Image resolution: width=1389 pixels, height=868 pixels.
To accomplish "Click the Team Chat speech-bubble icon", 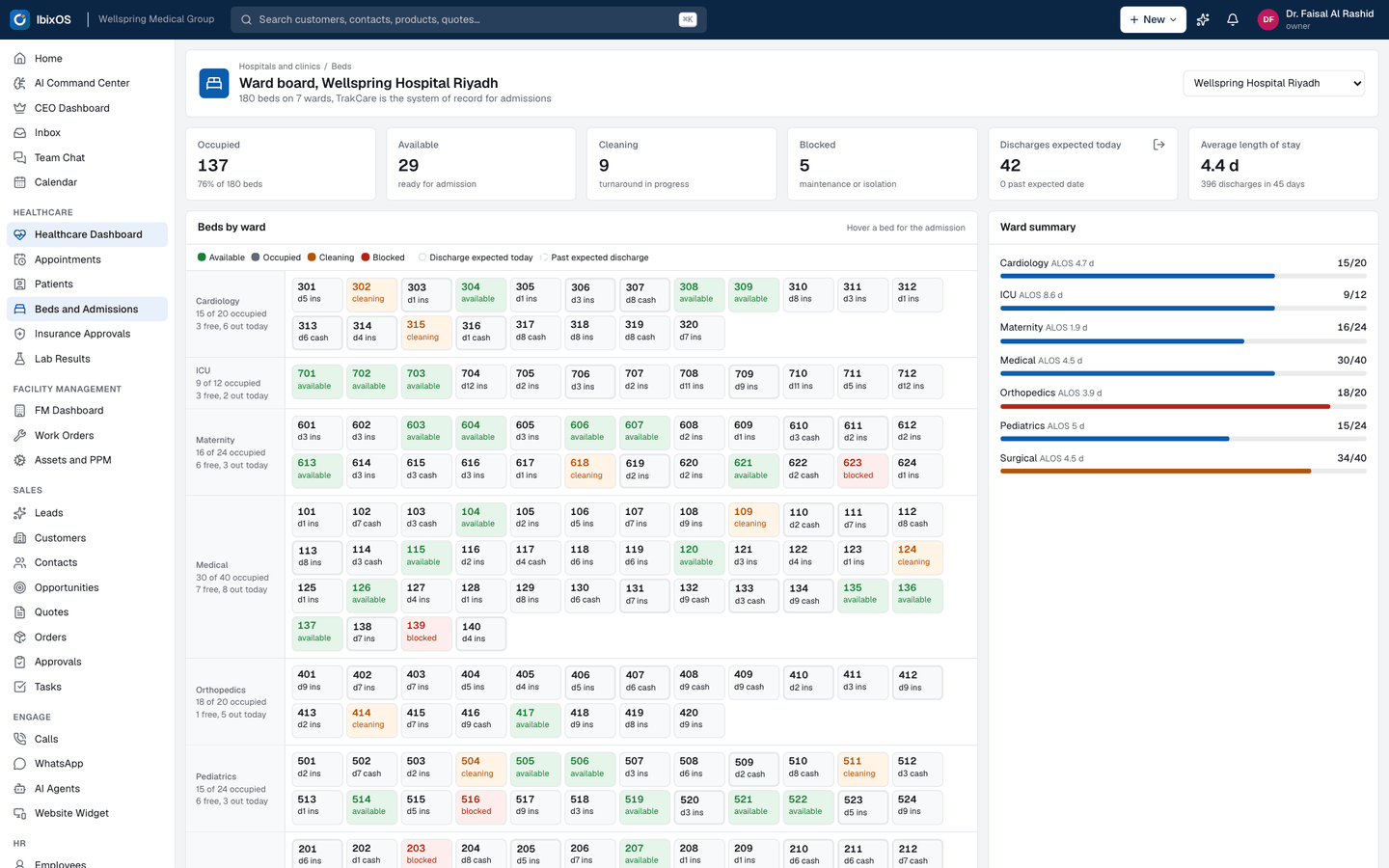I will 19,157.
